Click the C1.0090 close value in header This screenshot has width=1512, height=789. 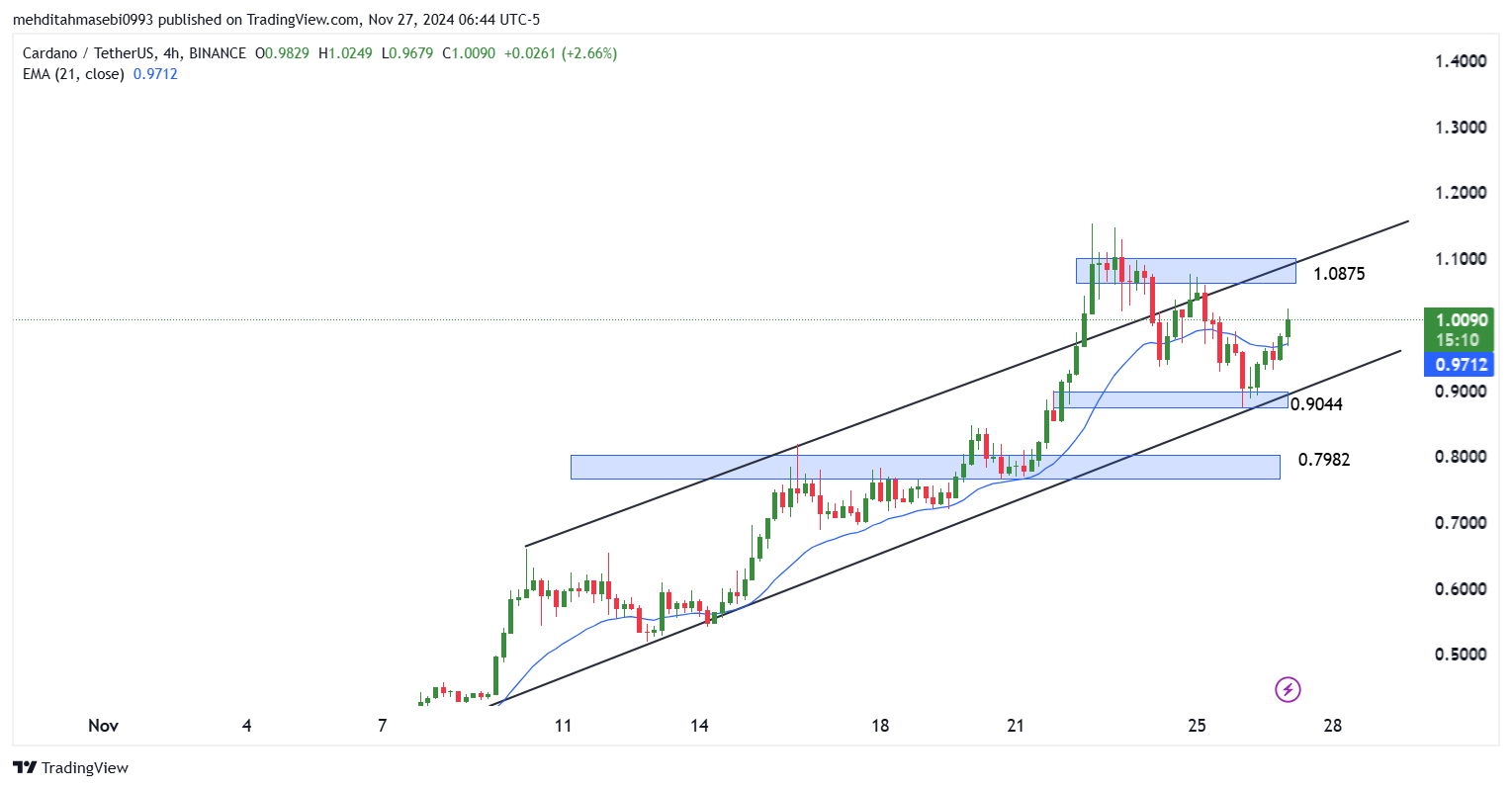pyautogui.click(x=469, y=53)
